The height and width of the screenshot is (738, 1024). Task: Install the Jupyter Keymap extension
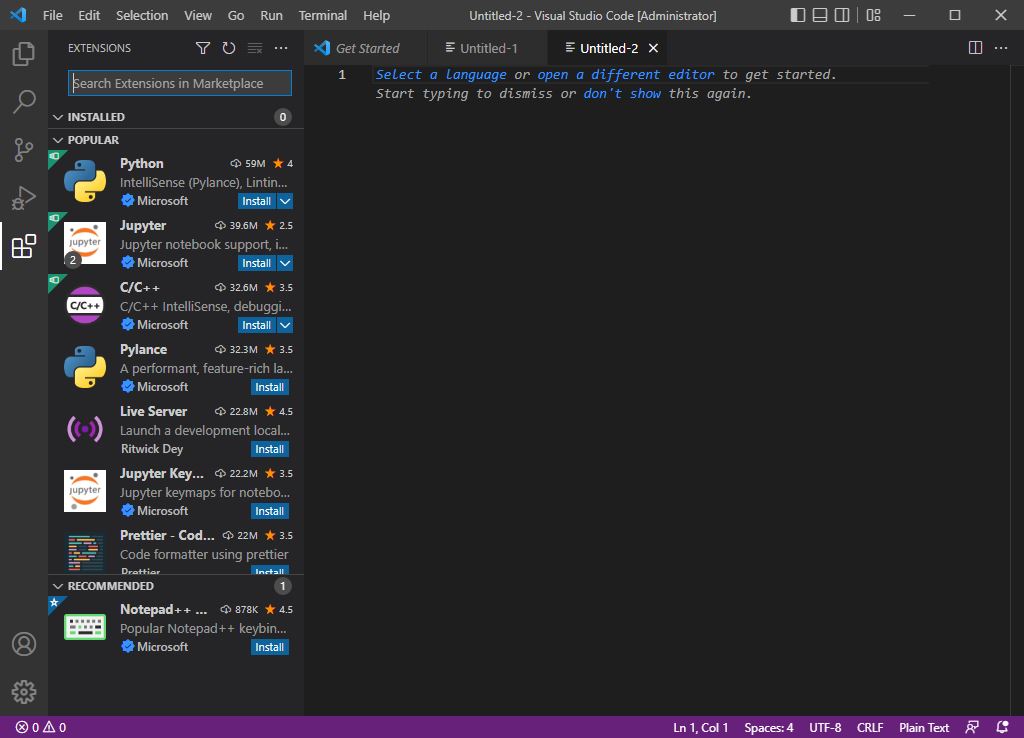(x=270, y=511)
